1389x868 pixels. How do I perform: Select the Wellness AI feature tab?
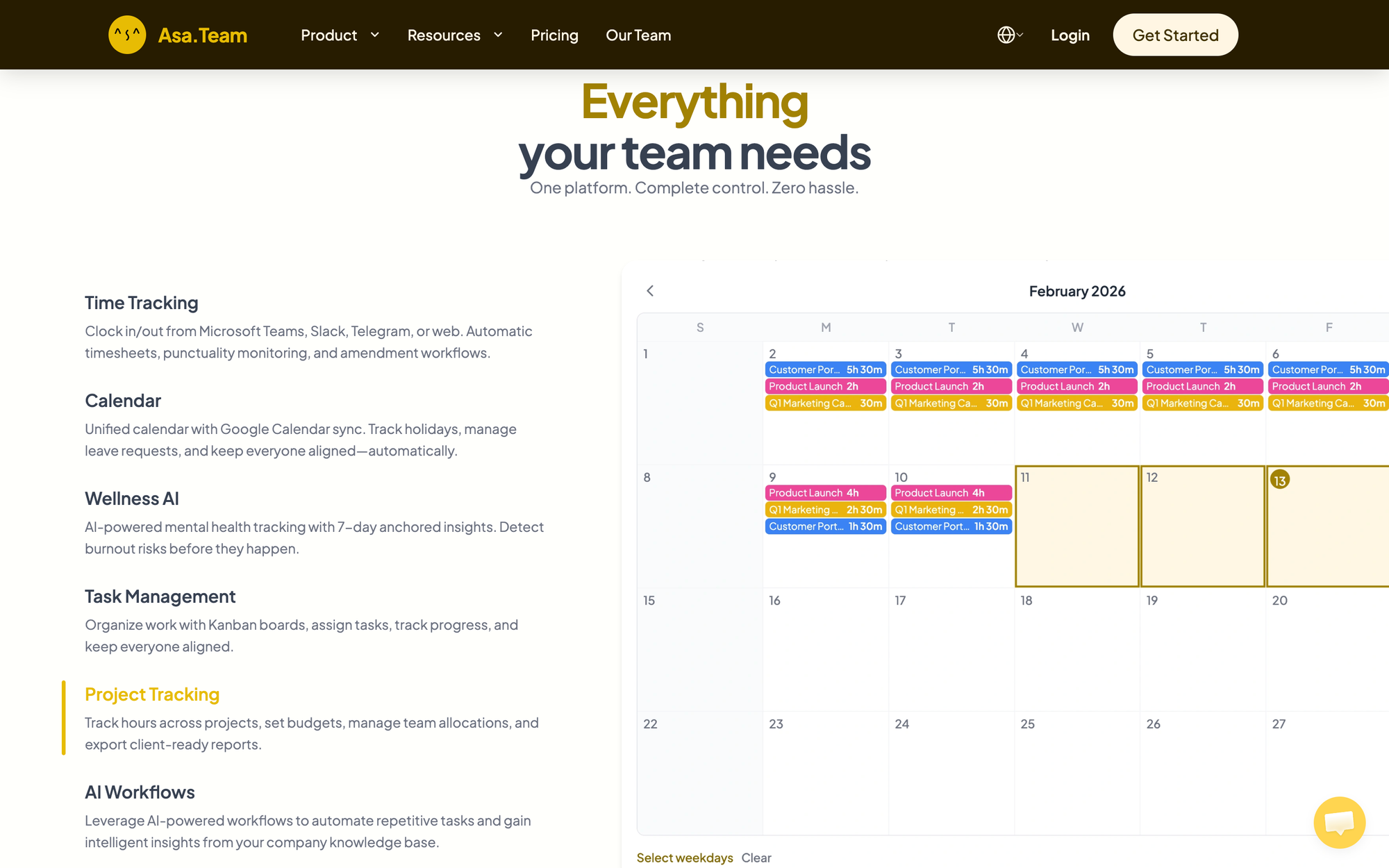tap(132, 499)
